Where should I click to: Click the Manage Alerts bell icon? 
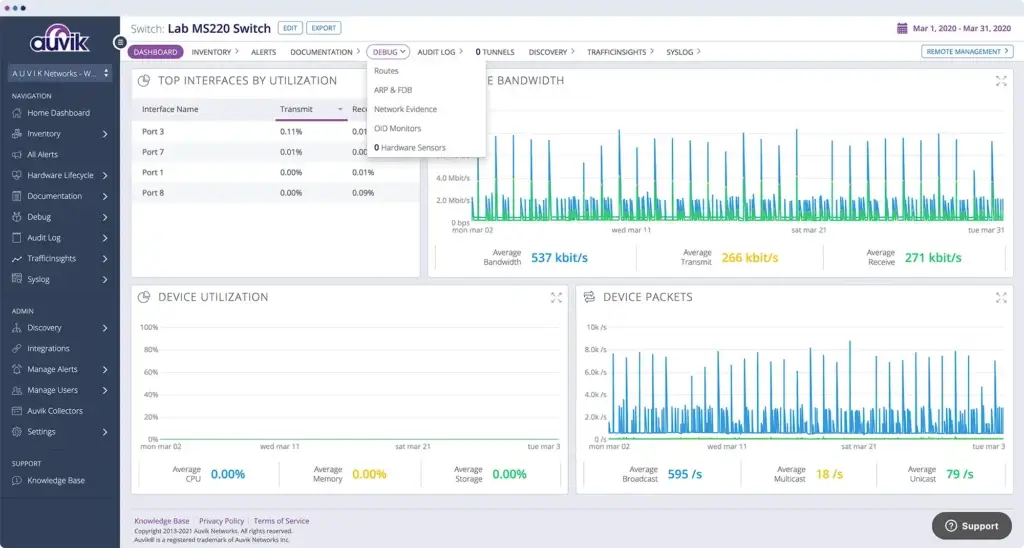16,369
